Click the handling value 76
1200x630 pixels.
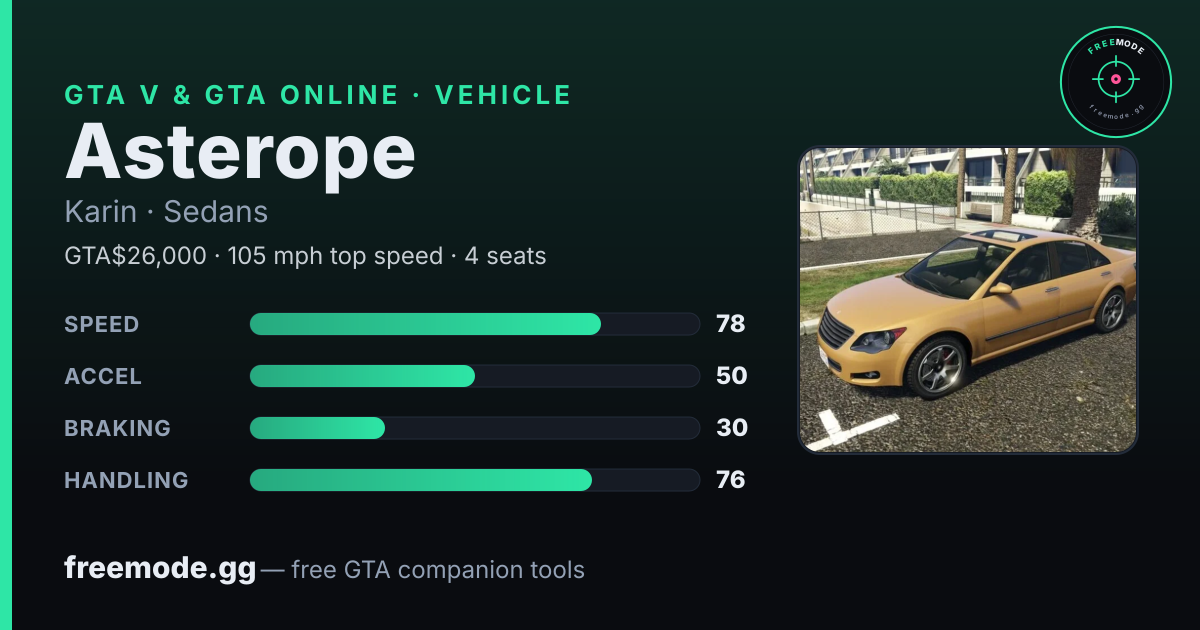pyautogui.click(x=731, y=480)
